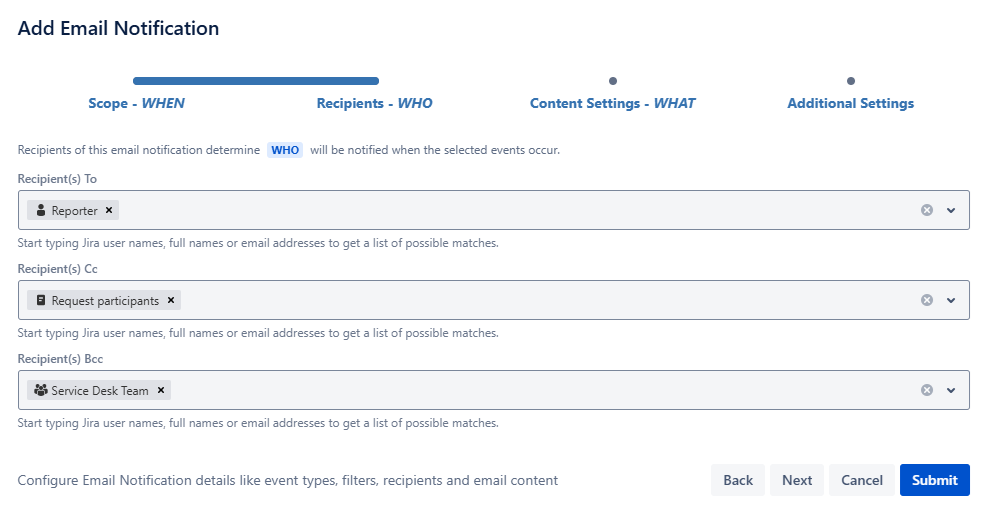Expand the Recipient(s) To dropdown
Image resolution: width=987 pixels, height=512 pixels.
(x=951, y=210)
